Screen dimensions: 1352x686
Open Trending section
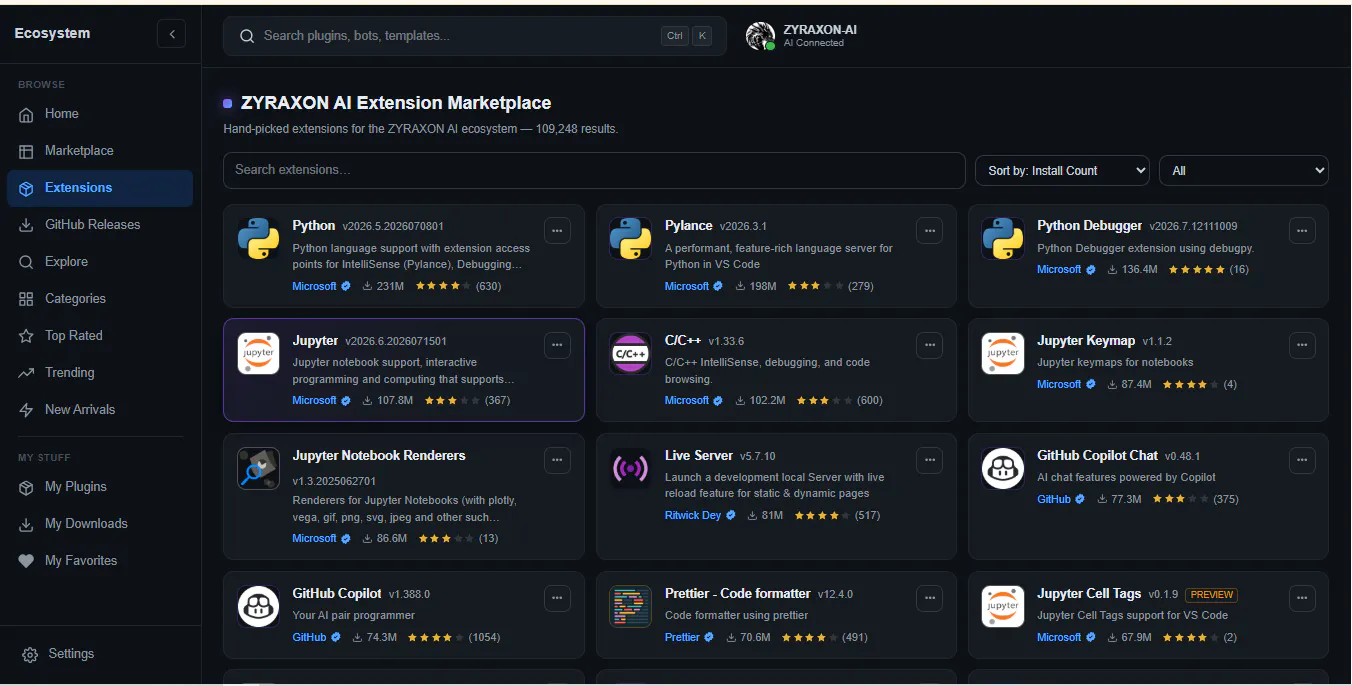point(100,373)
